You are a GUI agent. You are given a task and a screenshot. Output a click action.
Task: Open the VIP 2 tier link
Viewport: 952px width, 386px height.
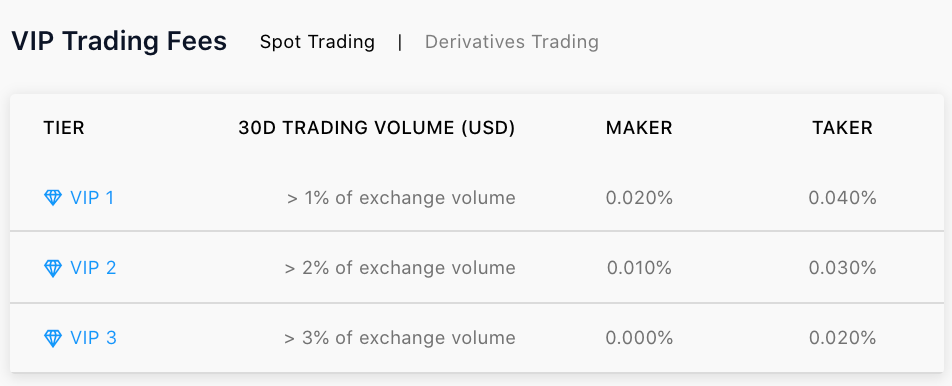click(x=93, y=268)
